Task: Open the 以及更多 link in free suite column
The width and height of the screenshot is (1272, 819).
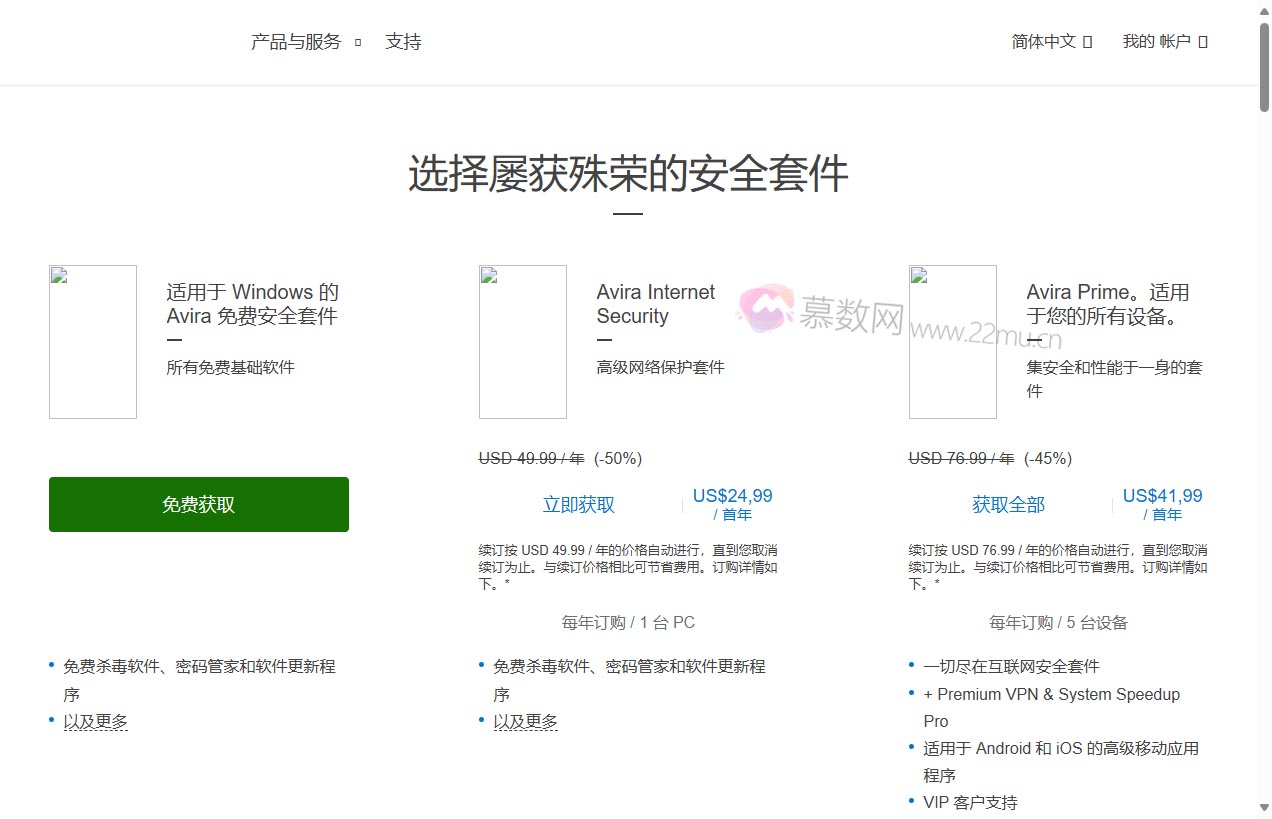Action: pos(95,720)
